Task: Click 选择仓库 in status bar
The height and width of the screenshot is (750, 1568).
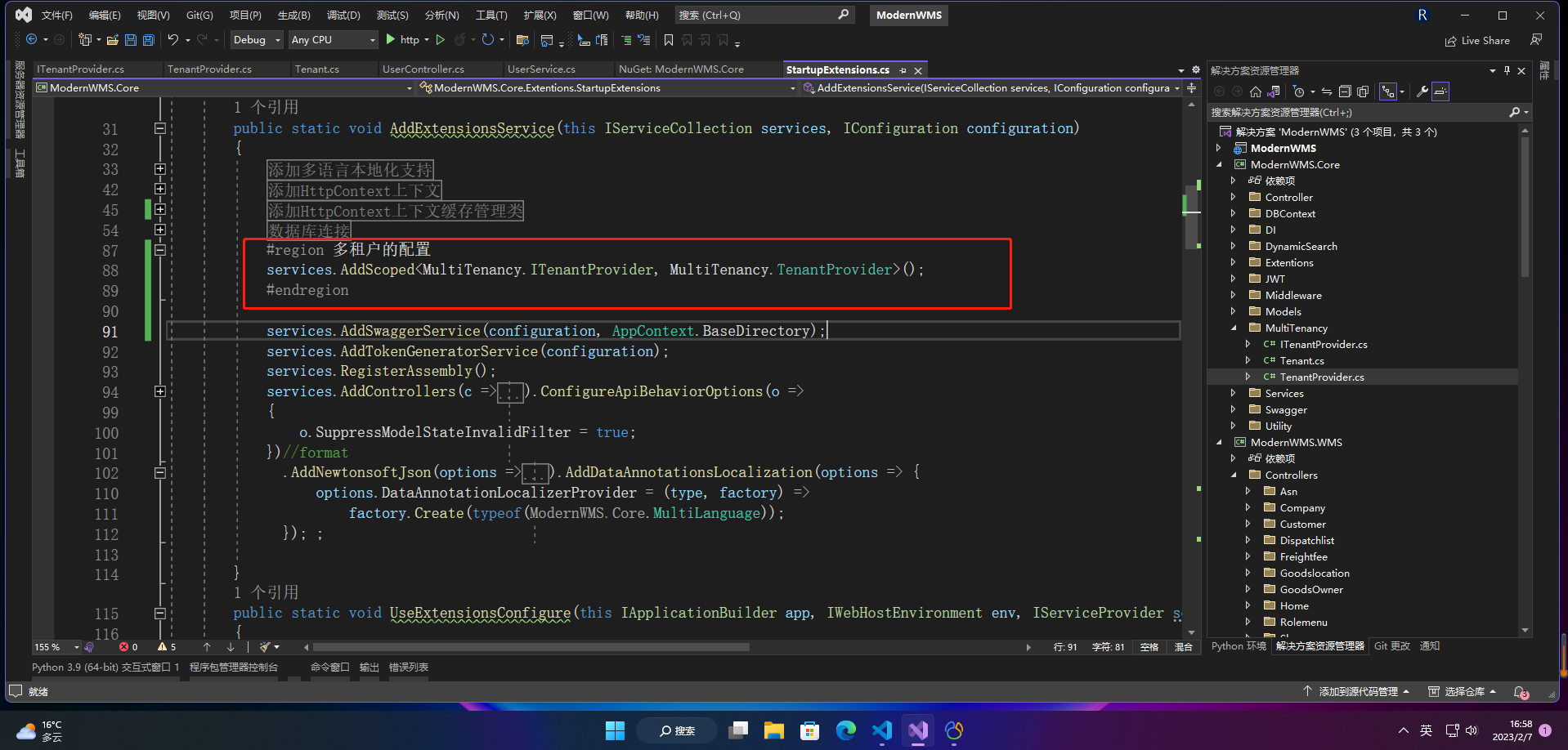Action: pos(1463,691)
